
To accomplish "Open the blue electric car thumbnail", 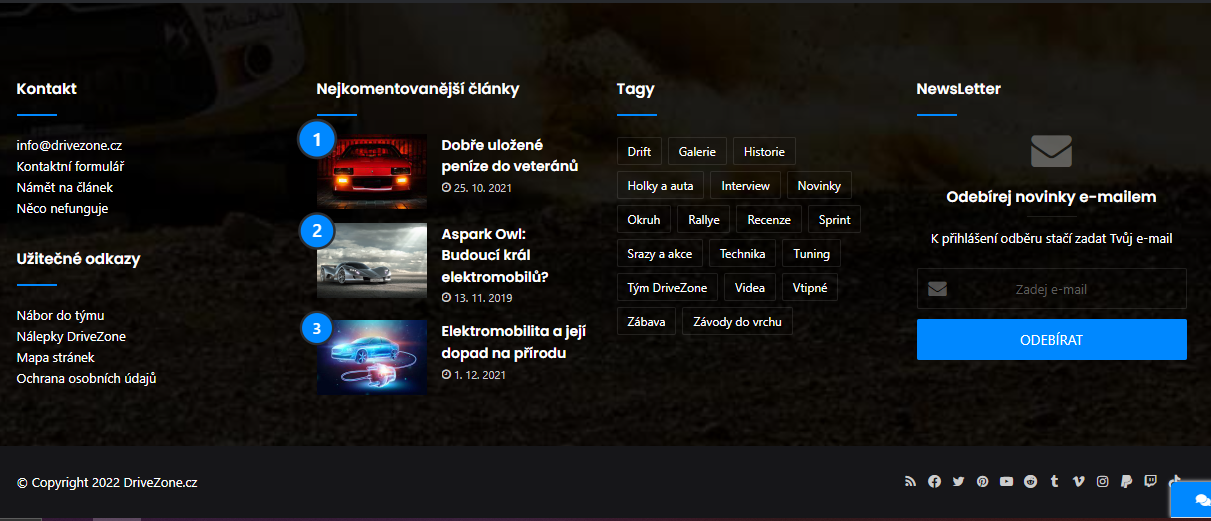I will pyautogui.click(x=372, y=357).
